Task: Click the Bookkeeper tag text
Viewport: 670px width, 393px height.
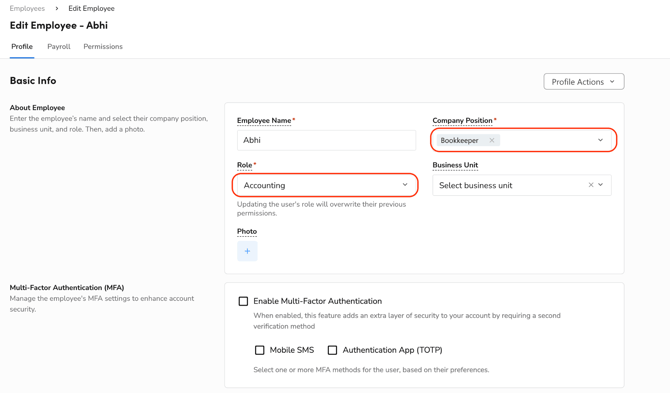Action: [x=459, y=140]
